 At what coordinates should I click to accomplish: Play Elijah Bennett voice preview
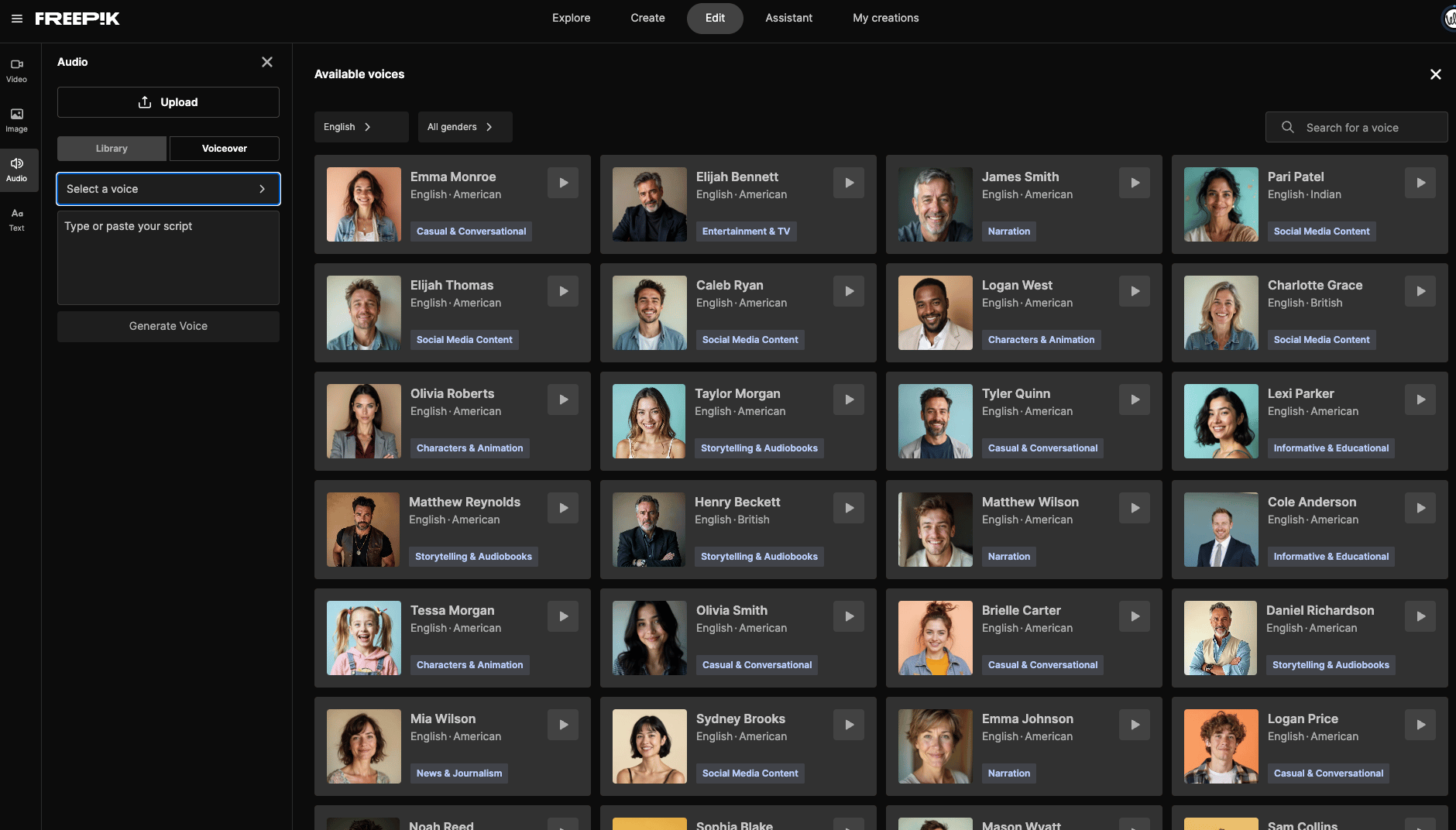pyautogui.click(x=850, y=183)
